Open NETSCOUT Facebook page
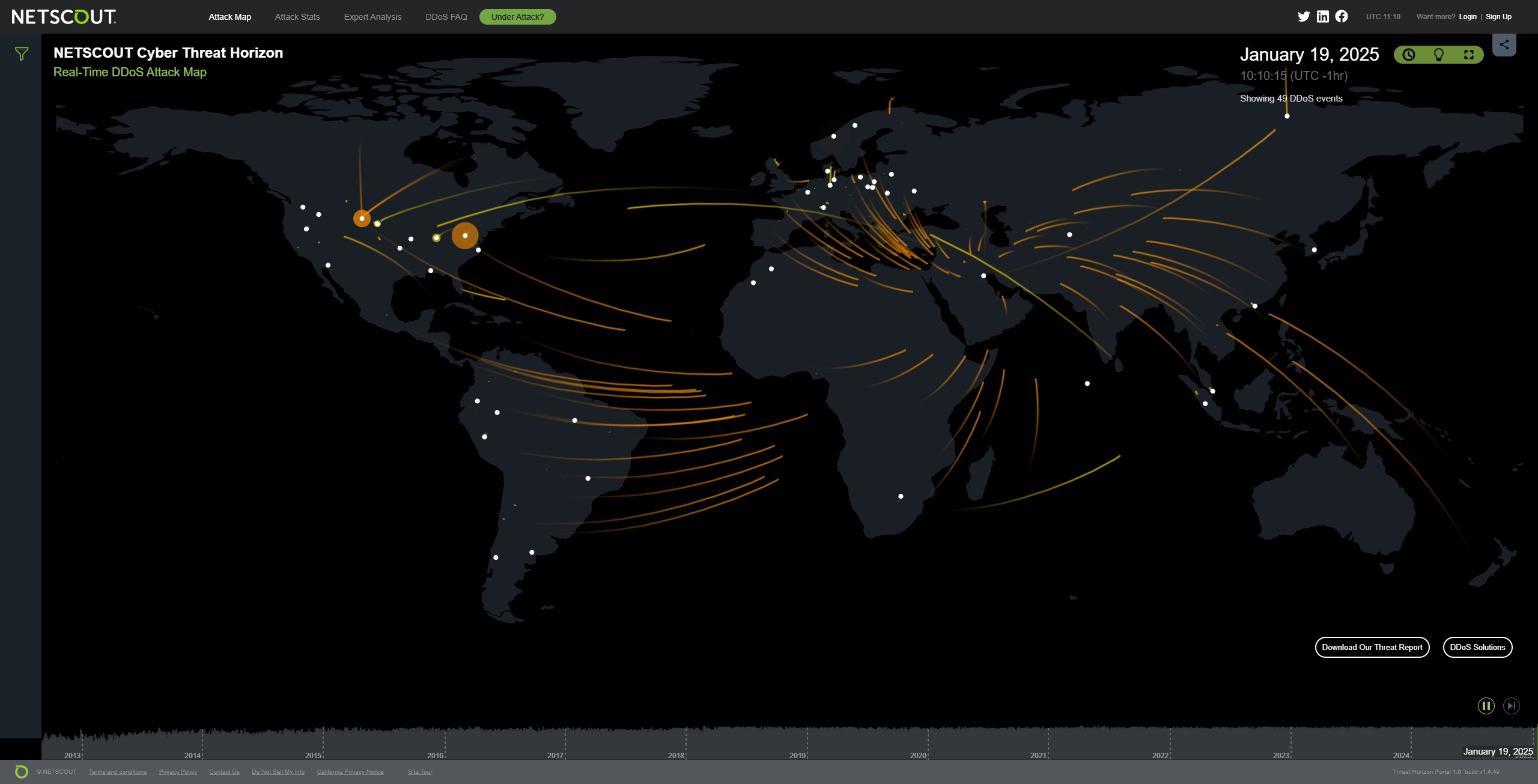The image size is (1538, 784). (1342, 17)
